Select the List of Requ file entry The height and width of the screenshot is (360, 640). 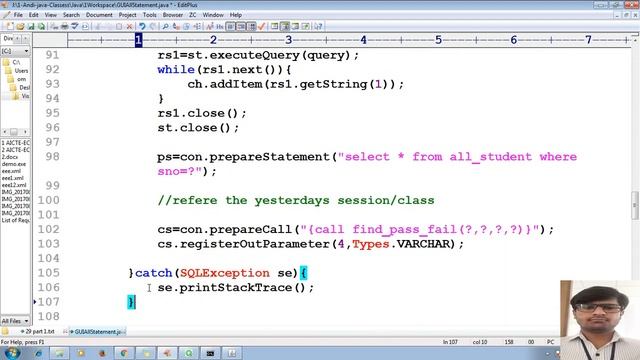16,220
